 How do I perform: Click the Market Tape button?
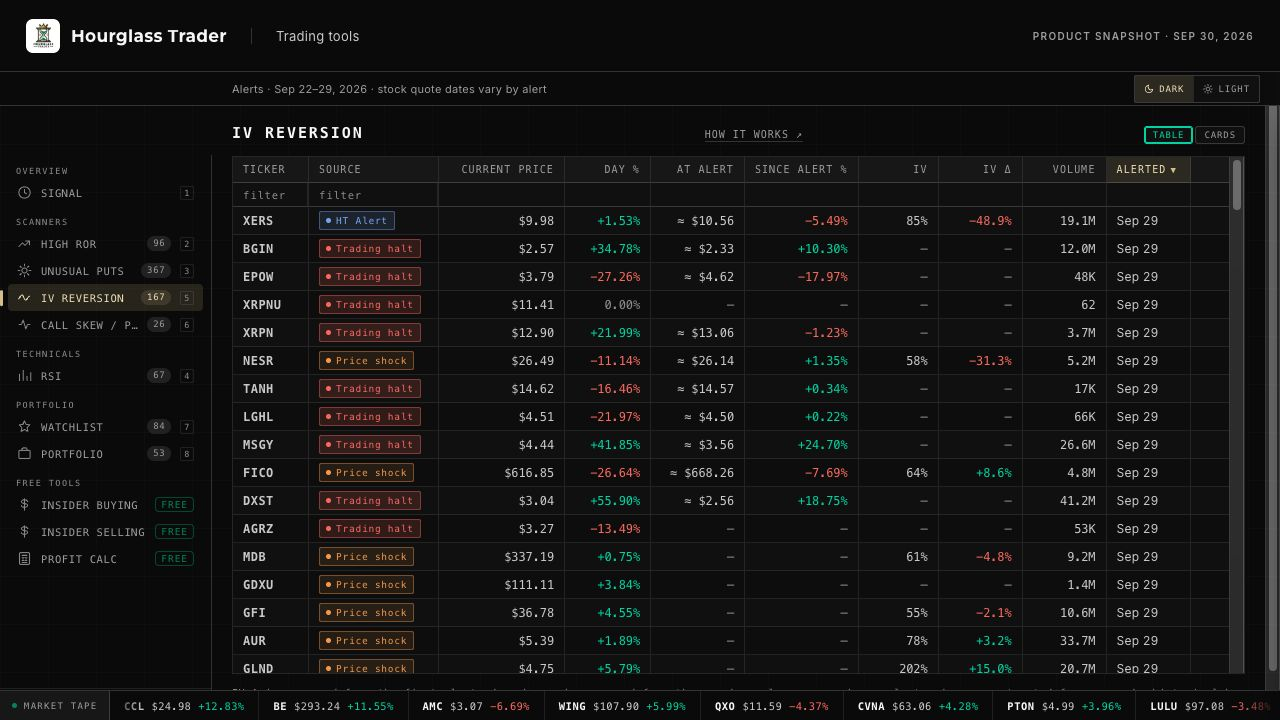tap(55, 706)
